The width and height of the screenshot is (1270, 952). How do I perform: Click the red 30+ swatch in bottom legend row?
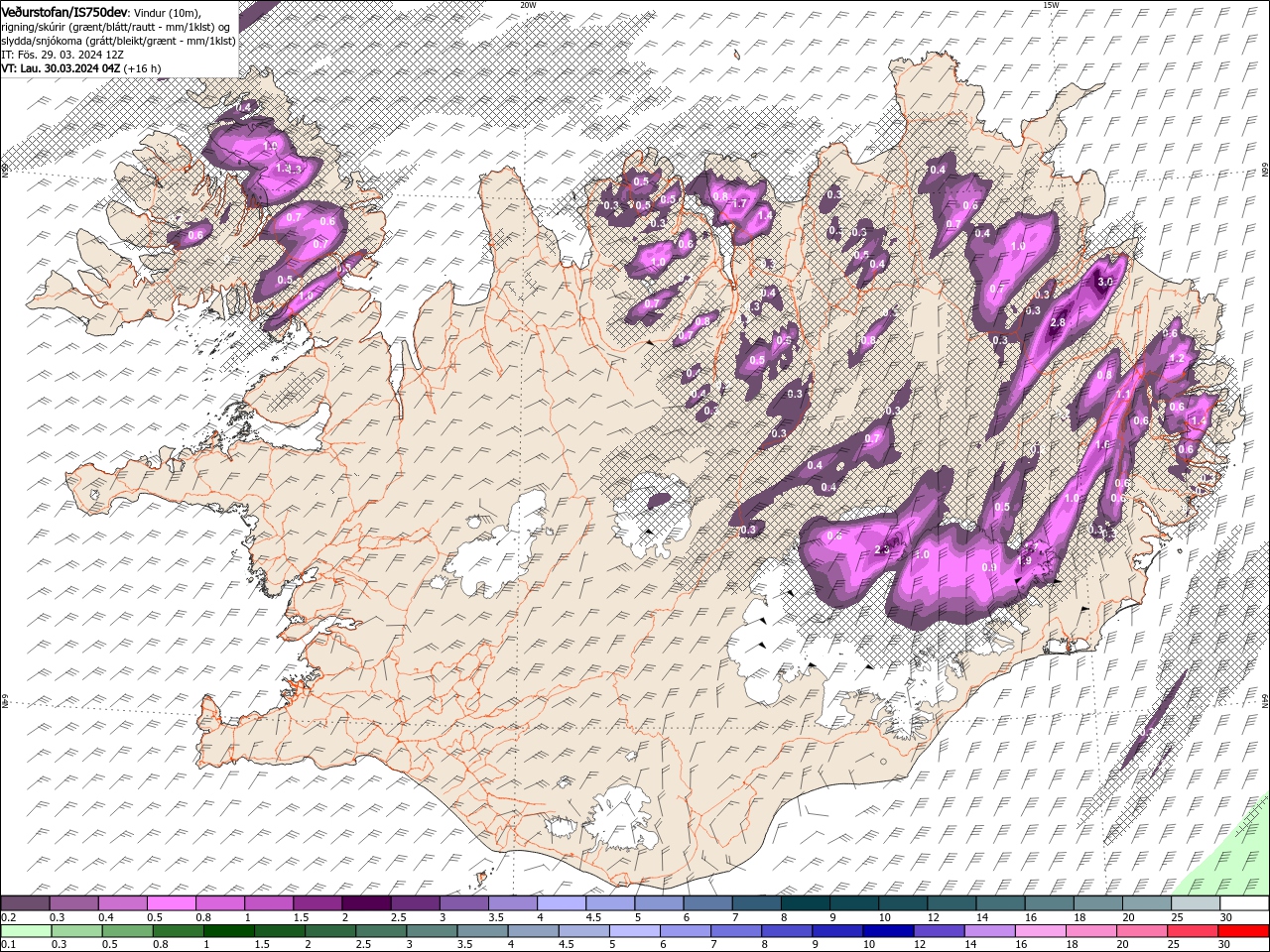(x=1244, y=931)
